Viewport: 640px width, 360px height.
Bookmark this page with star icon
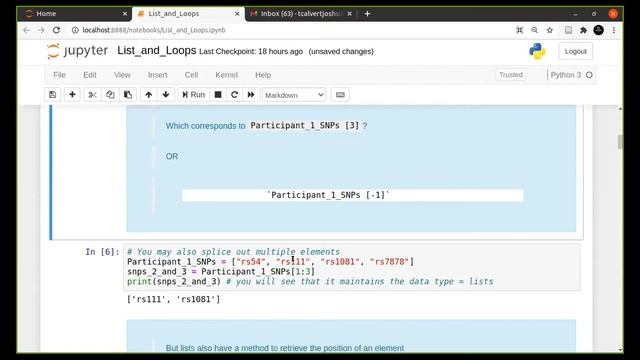[x=550, y=30]
